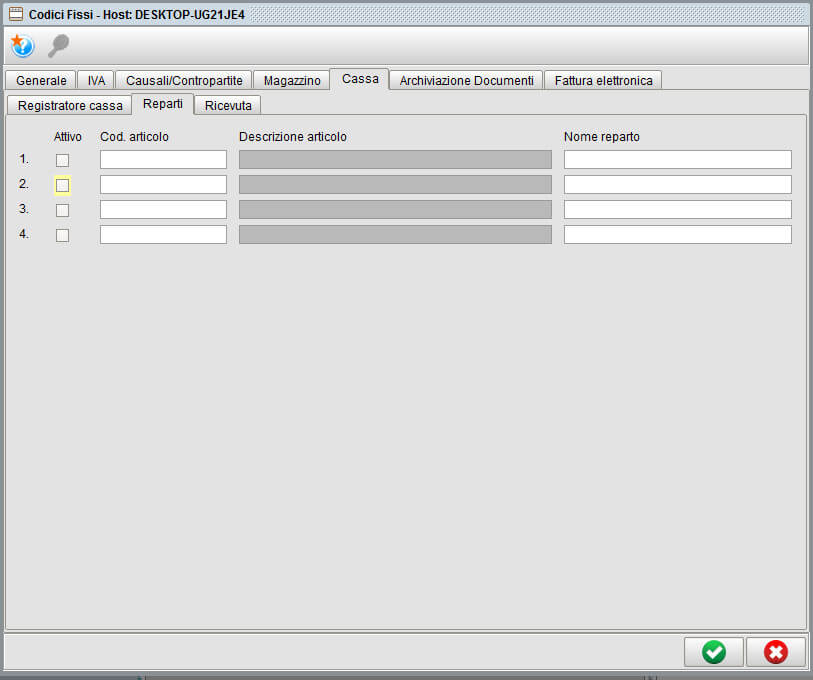Check the Attivo box for row 3
This screenshot has height=680, width=813.
point(62,210)
